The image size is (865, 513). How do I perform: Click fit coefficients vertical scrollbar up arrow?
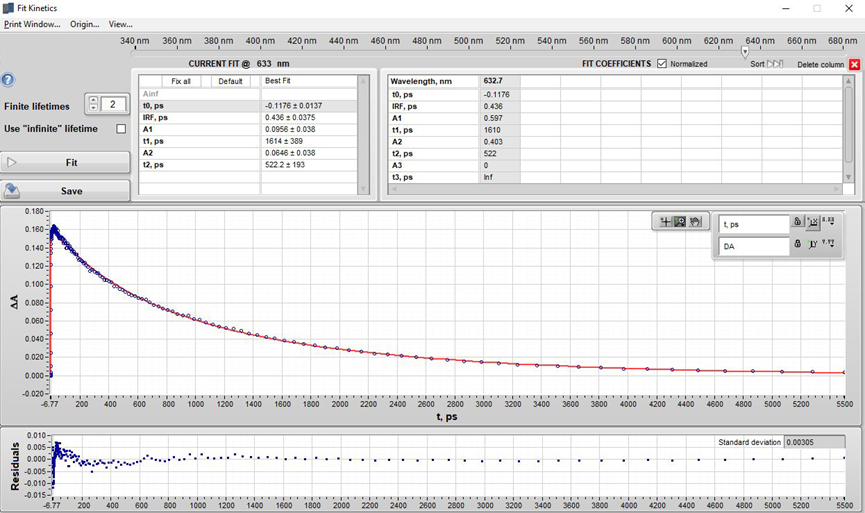848,81
